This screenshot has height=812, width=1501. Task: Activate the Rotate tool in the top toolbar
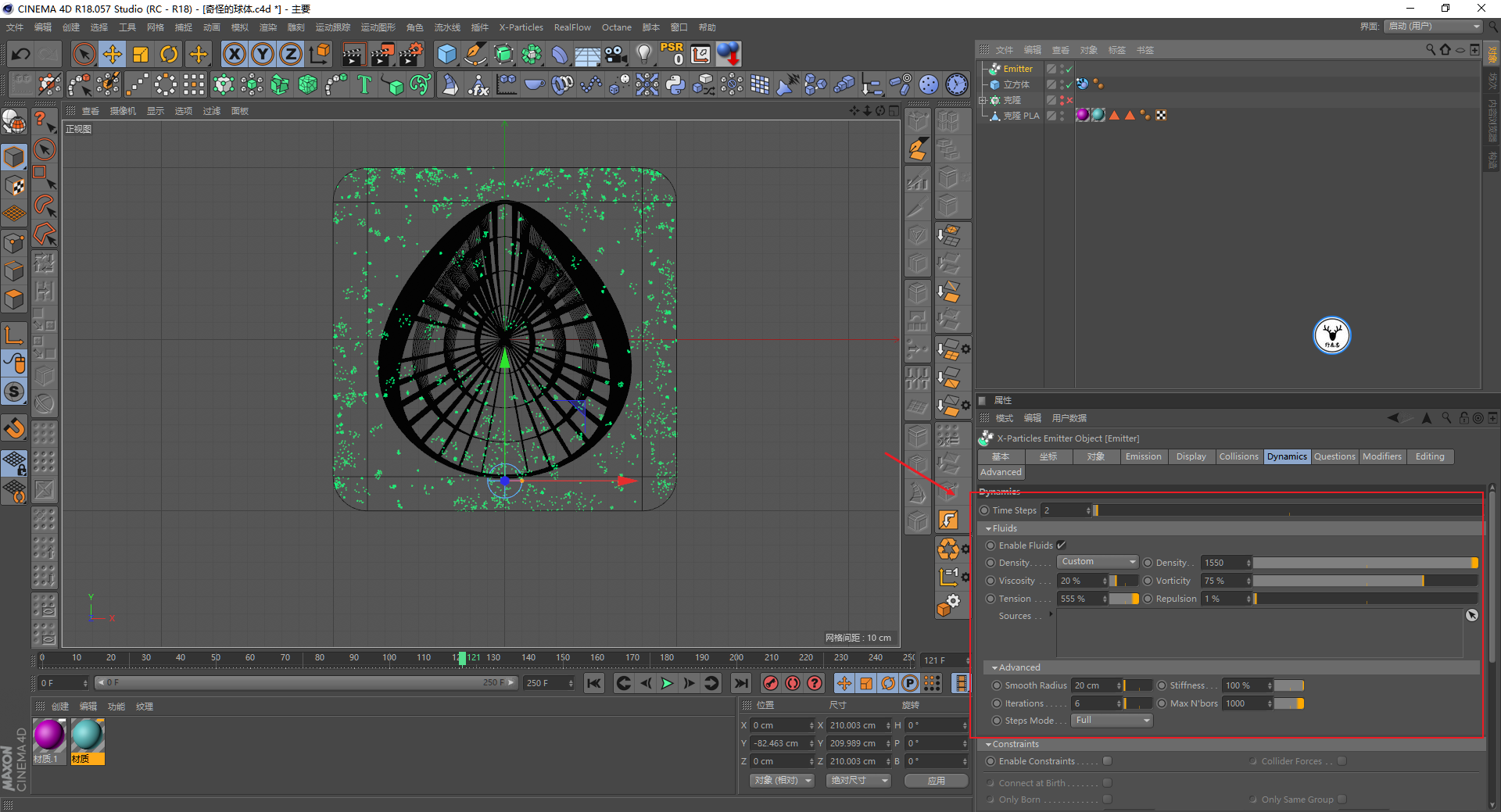pos(169,54)
